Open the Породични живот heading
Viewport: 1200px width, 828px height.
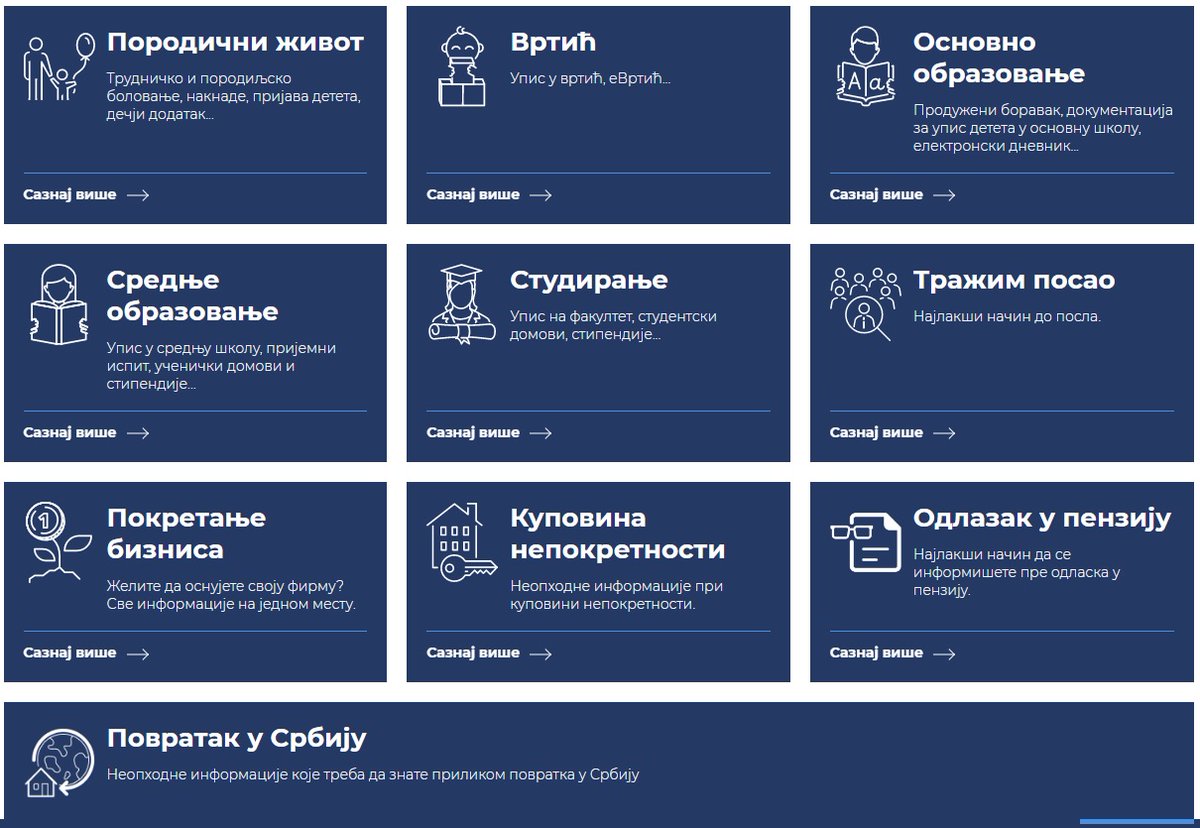(235, 43)
